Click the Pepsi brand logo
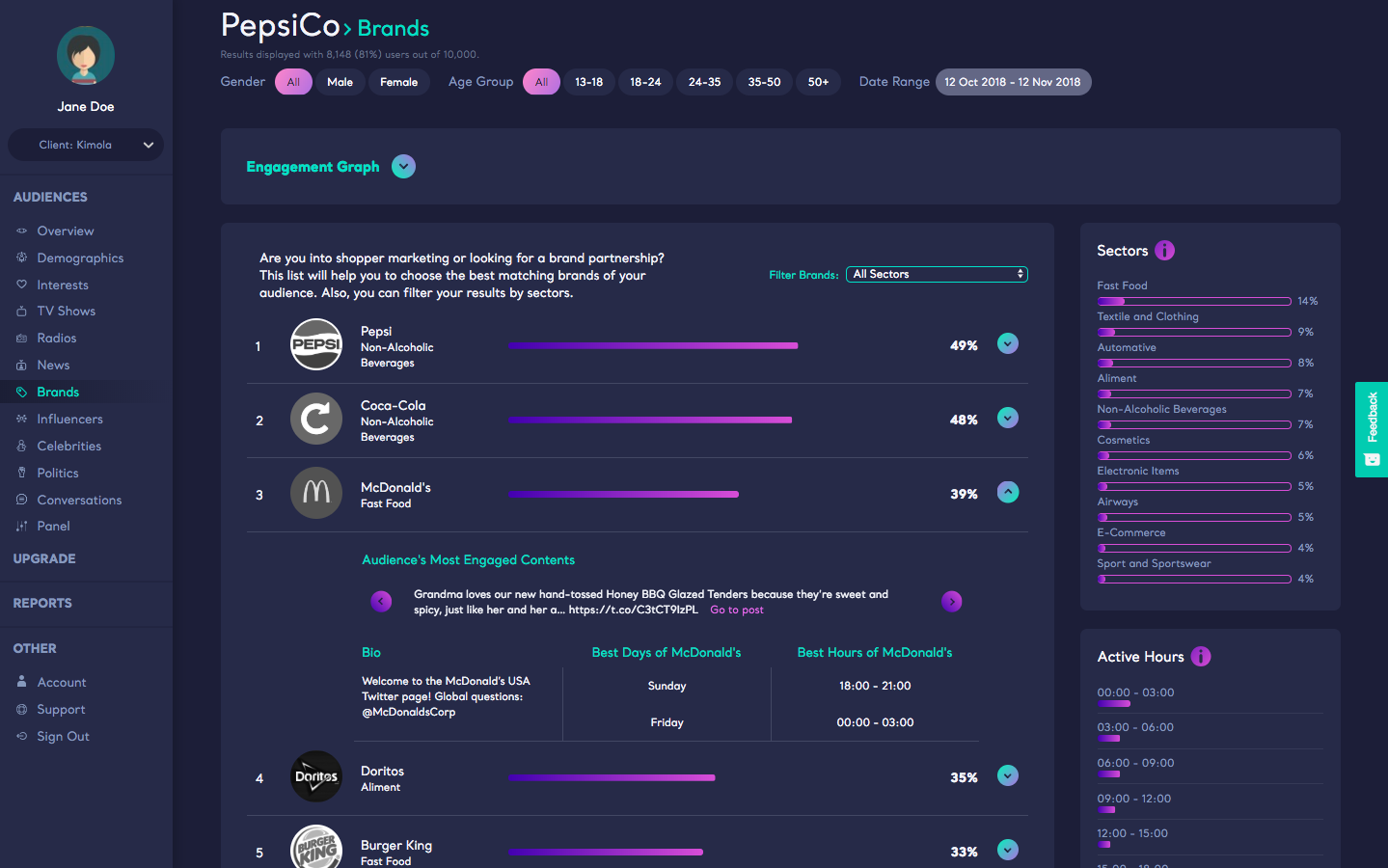This screenshot has height=868, width=1388. tap(316, 344)
